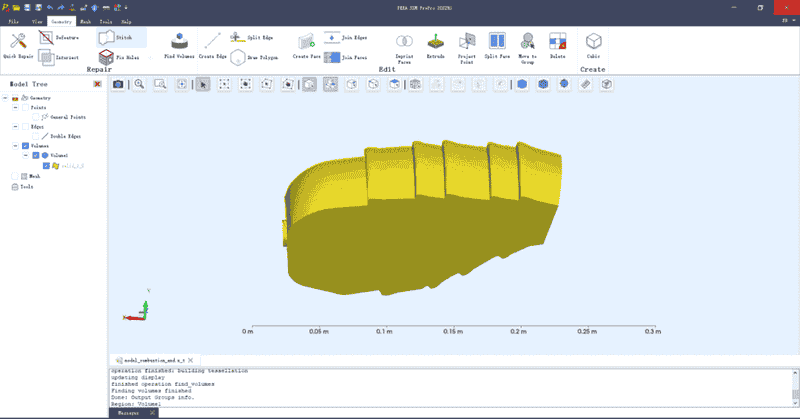Screen dimensions: 800x419
Task: Click the message log vertical scrollbar
Action: point(795,388)
